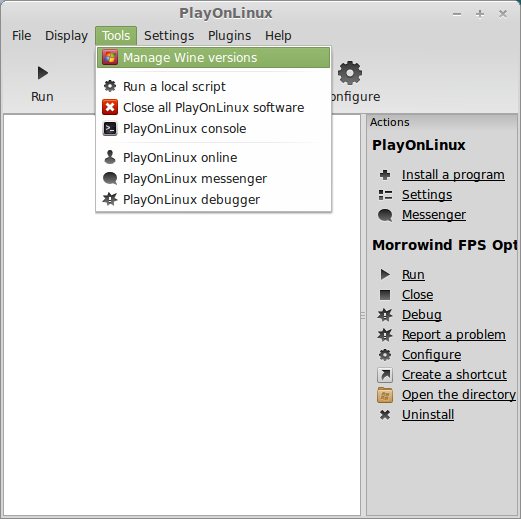
Task: Maximize the PlayOnLinux window
Action: pos(480,14)
